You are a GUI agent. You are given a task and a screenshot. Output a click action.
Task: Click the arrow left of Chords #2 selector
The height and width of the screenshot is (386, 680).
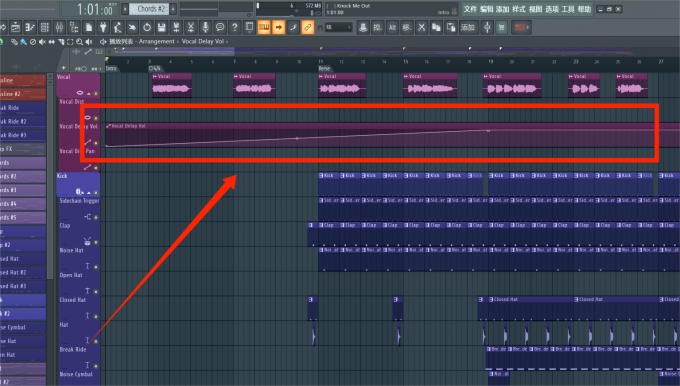(125, 9)
